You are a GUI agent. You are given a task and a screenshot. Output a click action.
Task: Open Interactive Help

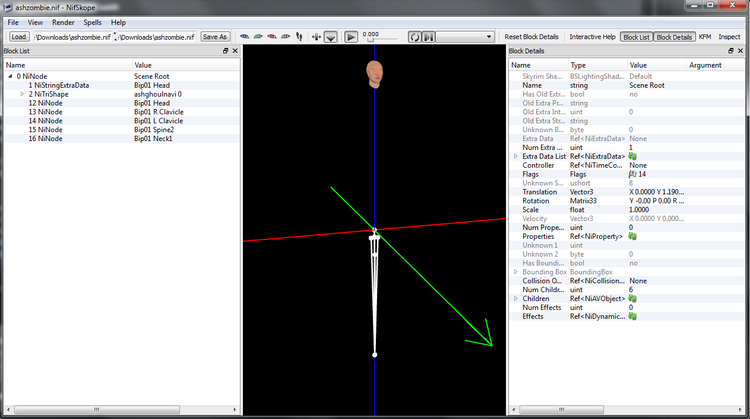point(592,37)
